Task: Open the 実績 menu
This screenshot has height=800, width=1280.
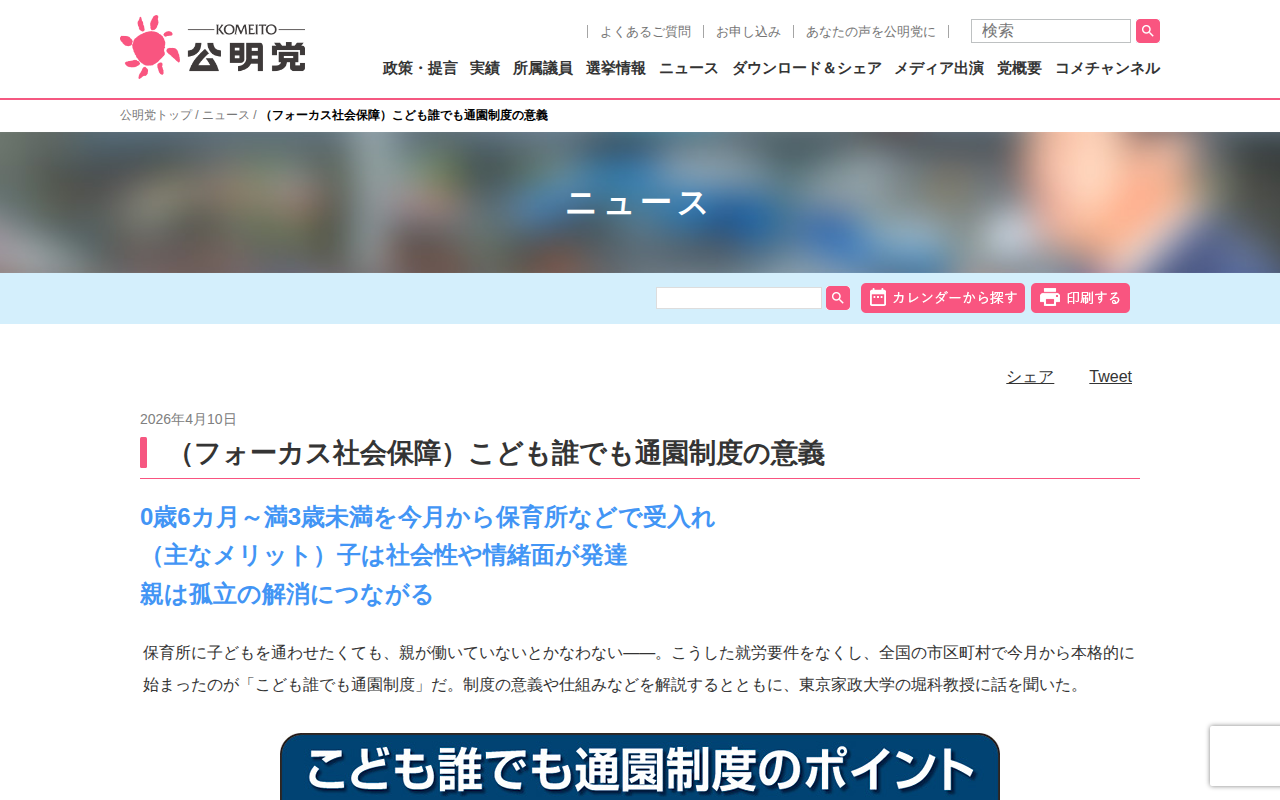Action: click(485, 68)
